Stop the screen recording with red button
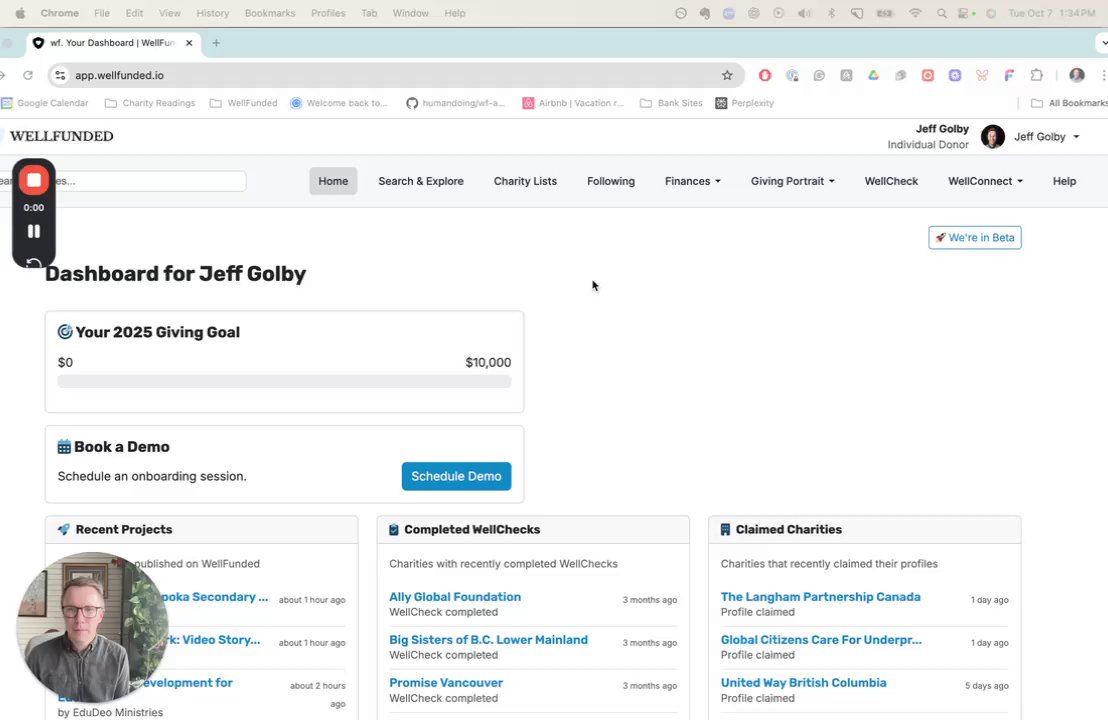The height and width of the screenshot is (720, 1108). pyautogui.click(x=33, y=180)
